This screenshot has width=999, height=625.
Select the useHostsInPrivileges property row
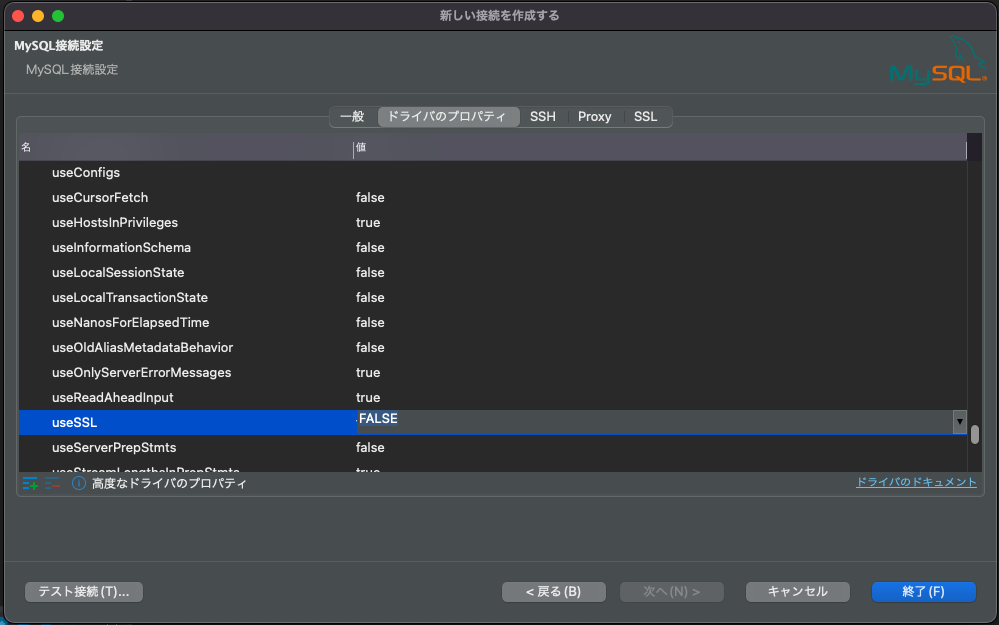click(200, 222)
